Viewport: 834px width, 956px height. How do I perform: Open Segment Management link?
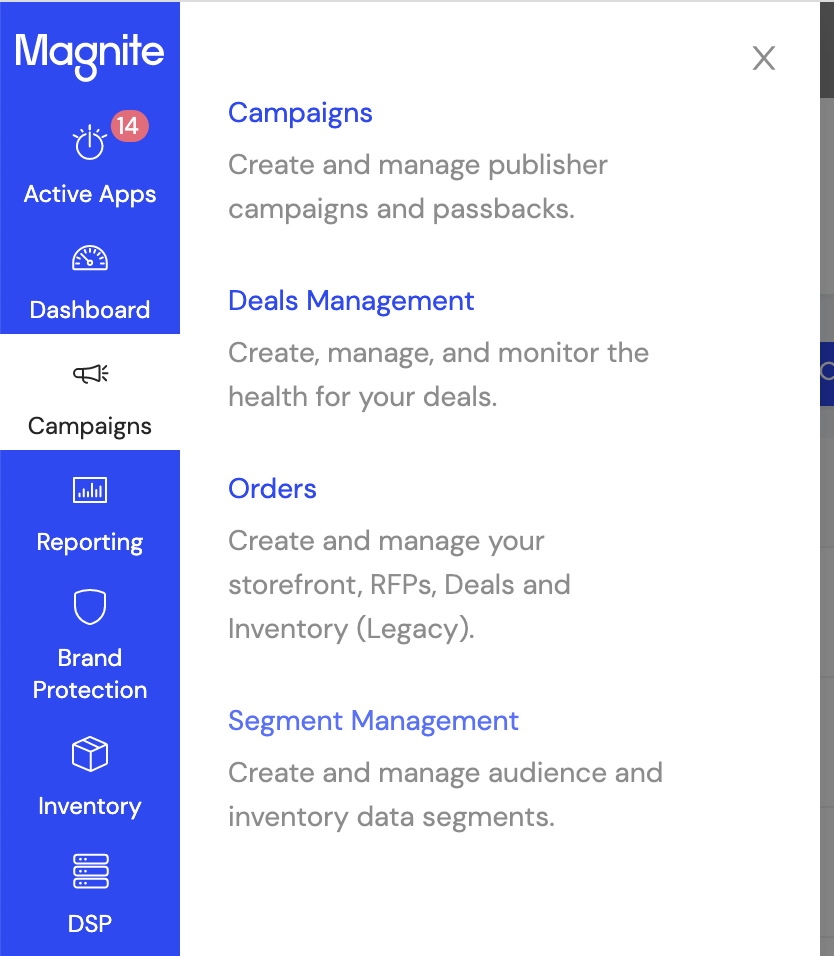click(x=373, y=721)
